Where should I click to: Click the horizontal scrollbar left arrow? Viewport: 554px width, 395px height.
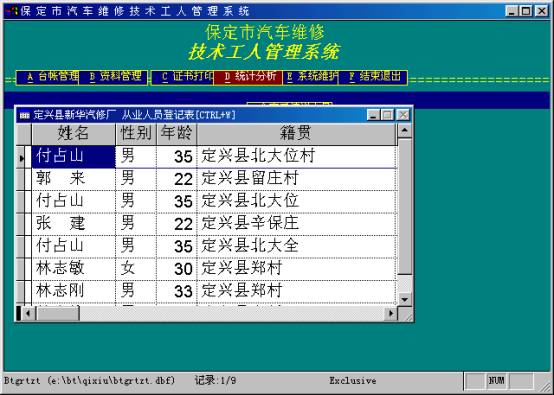tap(29, 313)
